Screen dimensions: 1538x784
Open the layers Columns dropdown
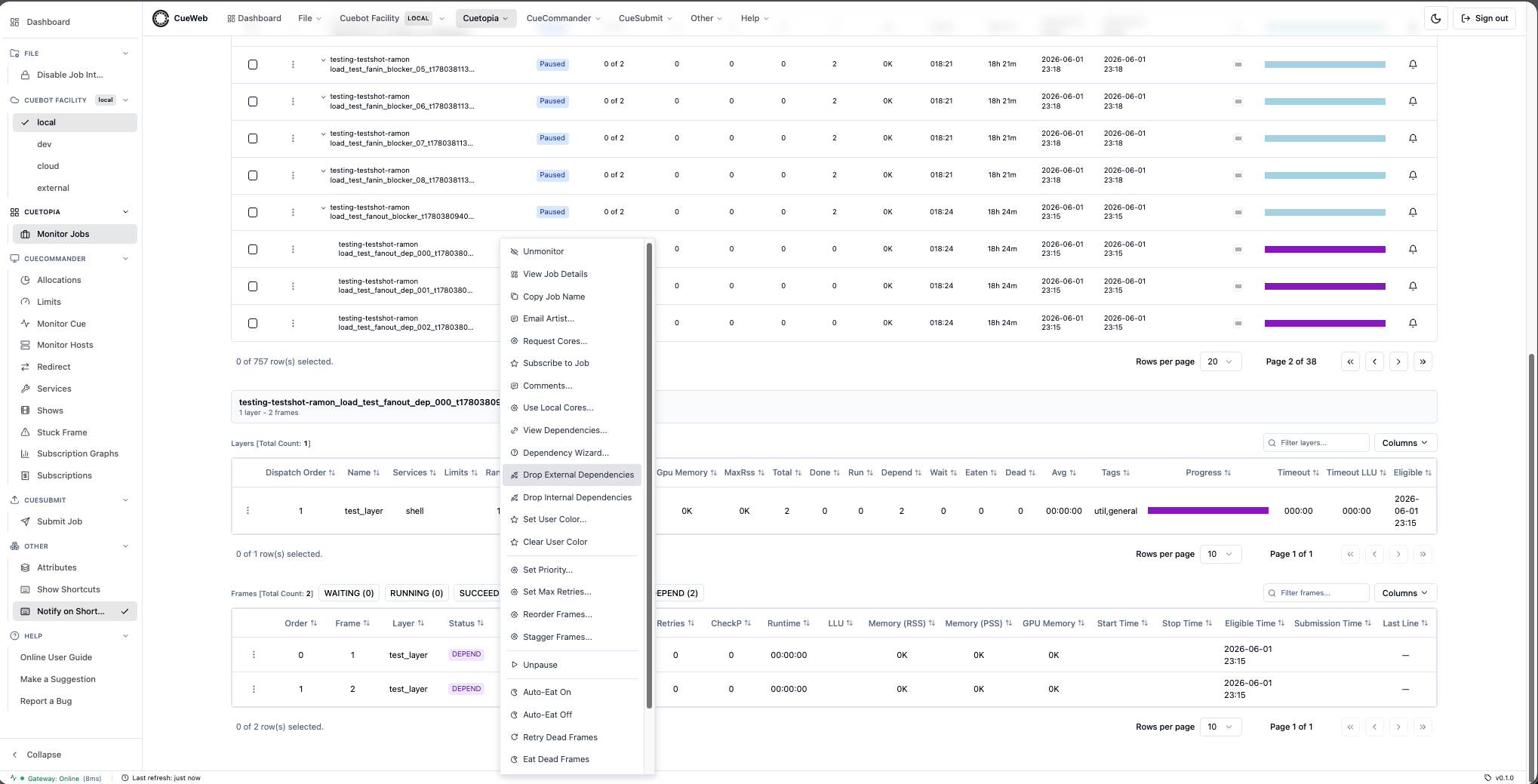click(1405, 443)
